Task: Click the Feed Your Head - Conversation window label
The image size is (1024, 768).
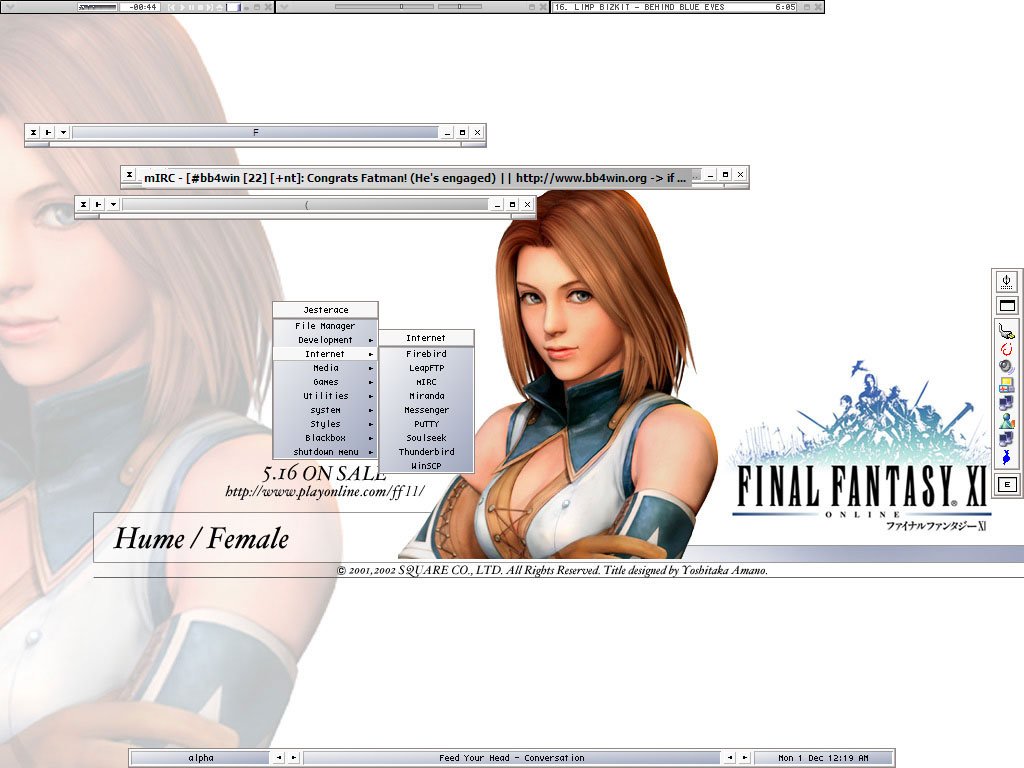Action: tap(511, 758)
